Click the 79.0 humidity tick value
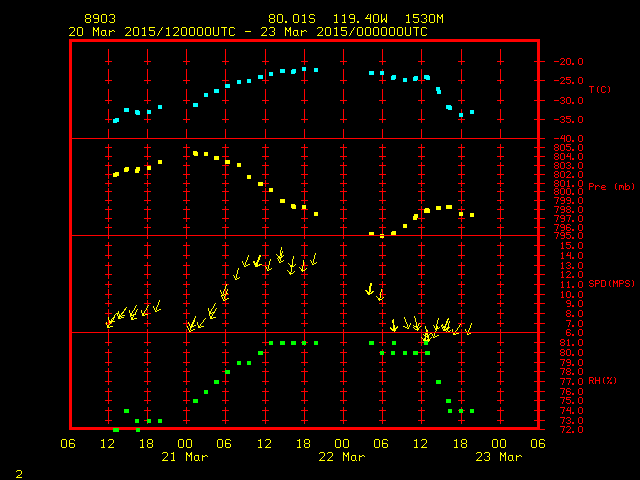Image resolution: width=640 pixels, height=480 pixels. tap(572, 362)
